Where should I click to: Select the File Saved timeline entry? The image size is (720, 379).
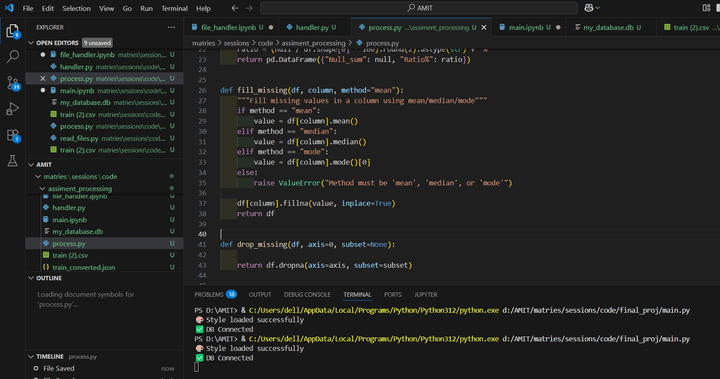click(x=104, y=368)
